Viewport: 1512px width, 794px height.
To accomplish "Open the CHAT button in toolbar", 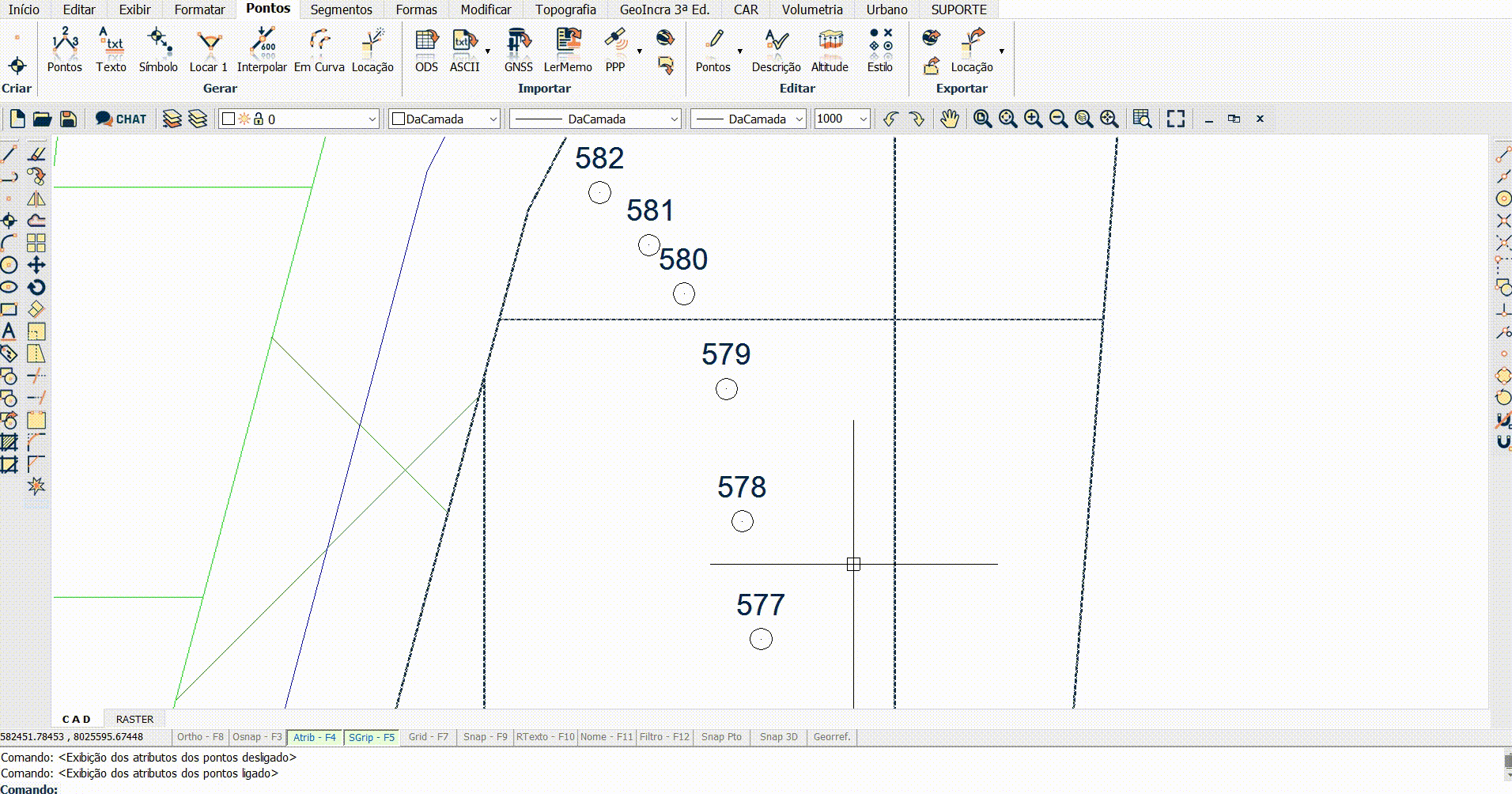I will [x=121, y=119].
